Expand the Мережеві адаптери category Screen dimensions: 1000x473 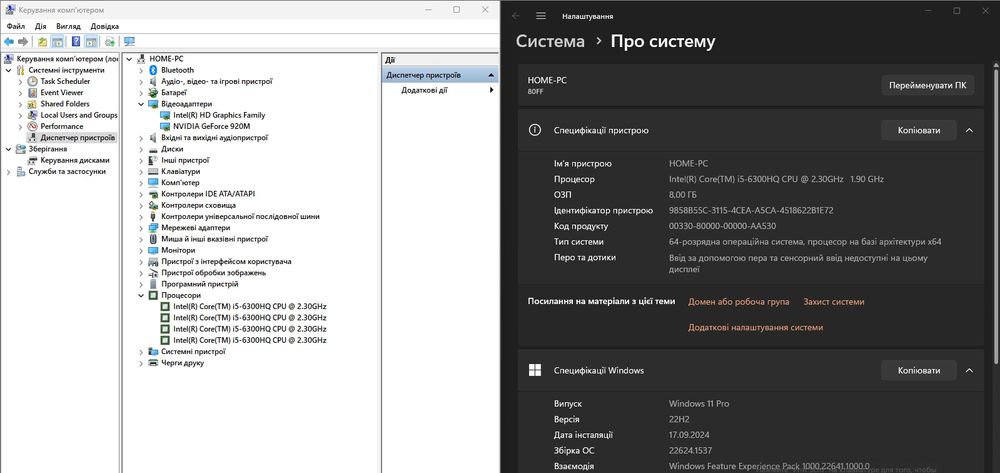[x=141, y=228]
